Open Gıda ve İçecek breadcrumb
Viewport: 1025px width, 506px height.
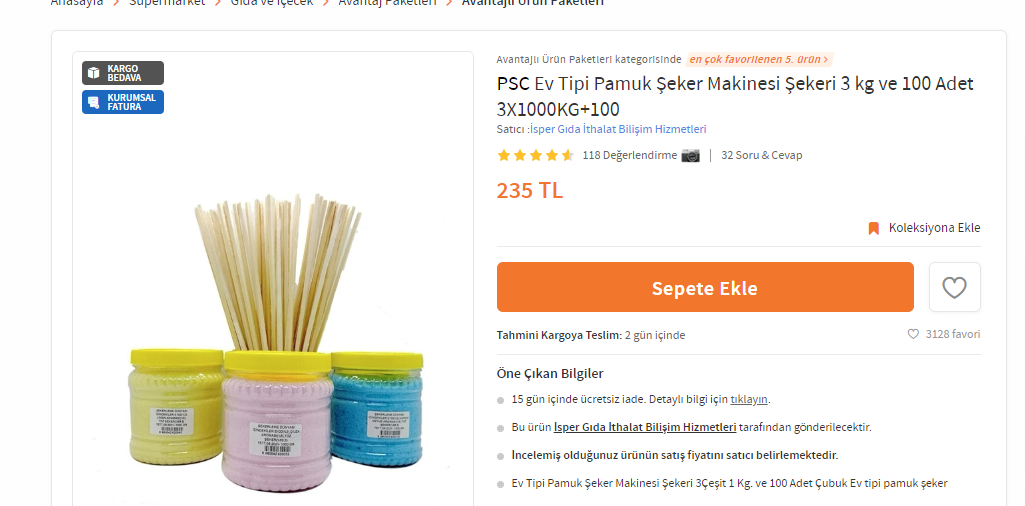point(272,3)
